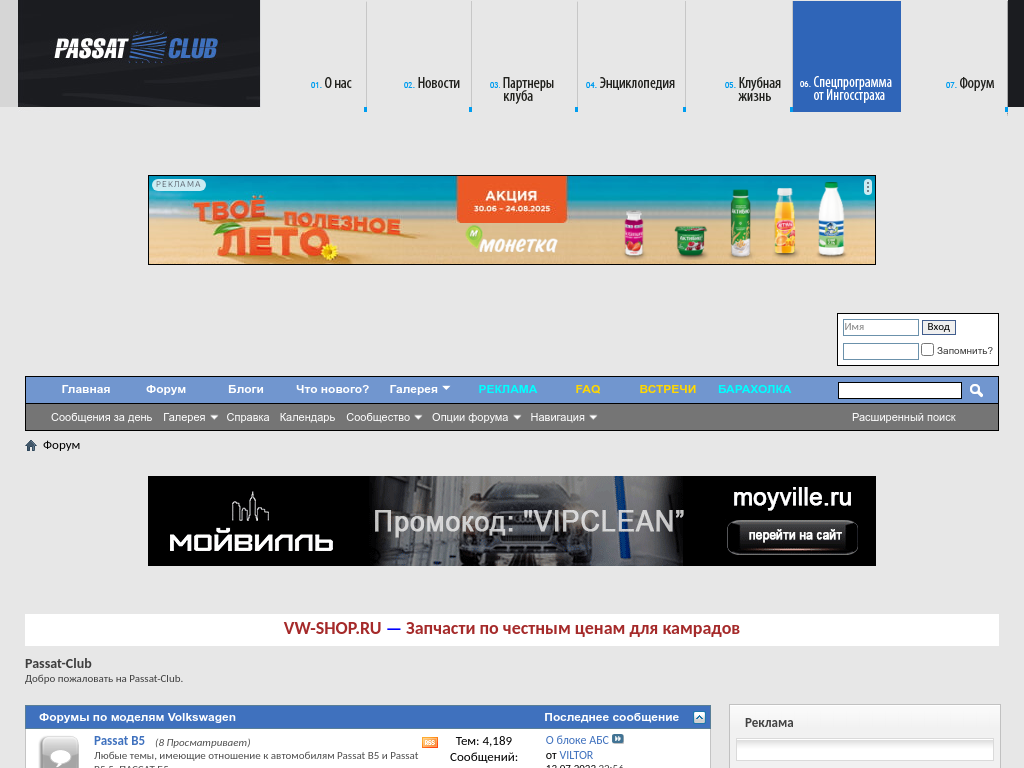Click перейти на сайт on Мойвилль banner
The height and width of the screenshot is (768, 1024).
(x=792, y=536)
